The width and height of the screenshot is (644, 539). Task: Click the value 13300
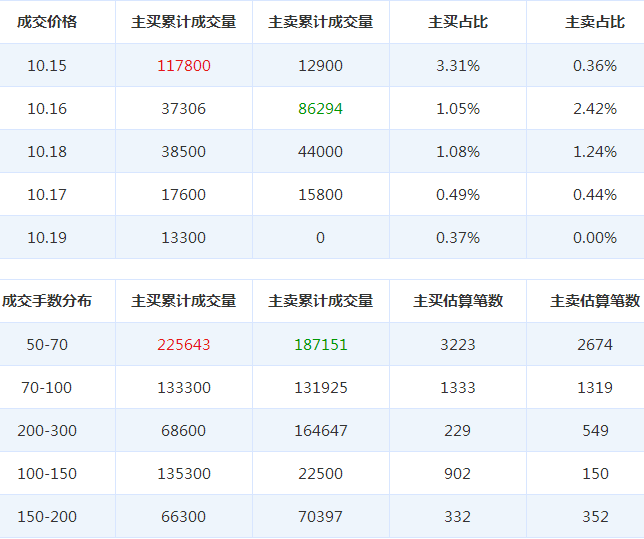click(x=184, y=238)
